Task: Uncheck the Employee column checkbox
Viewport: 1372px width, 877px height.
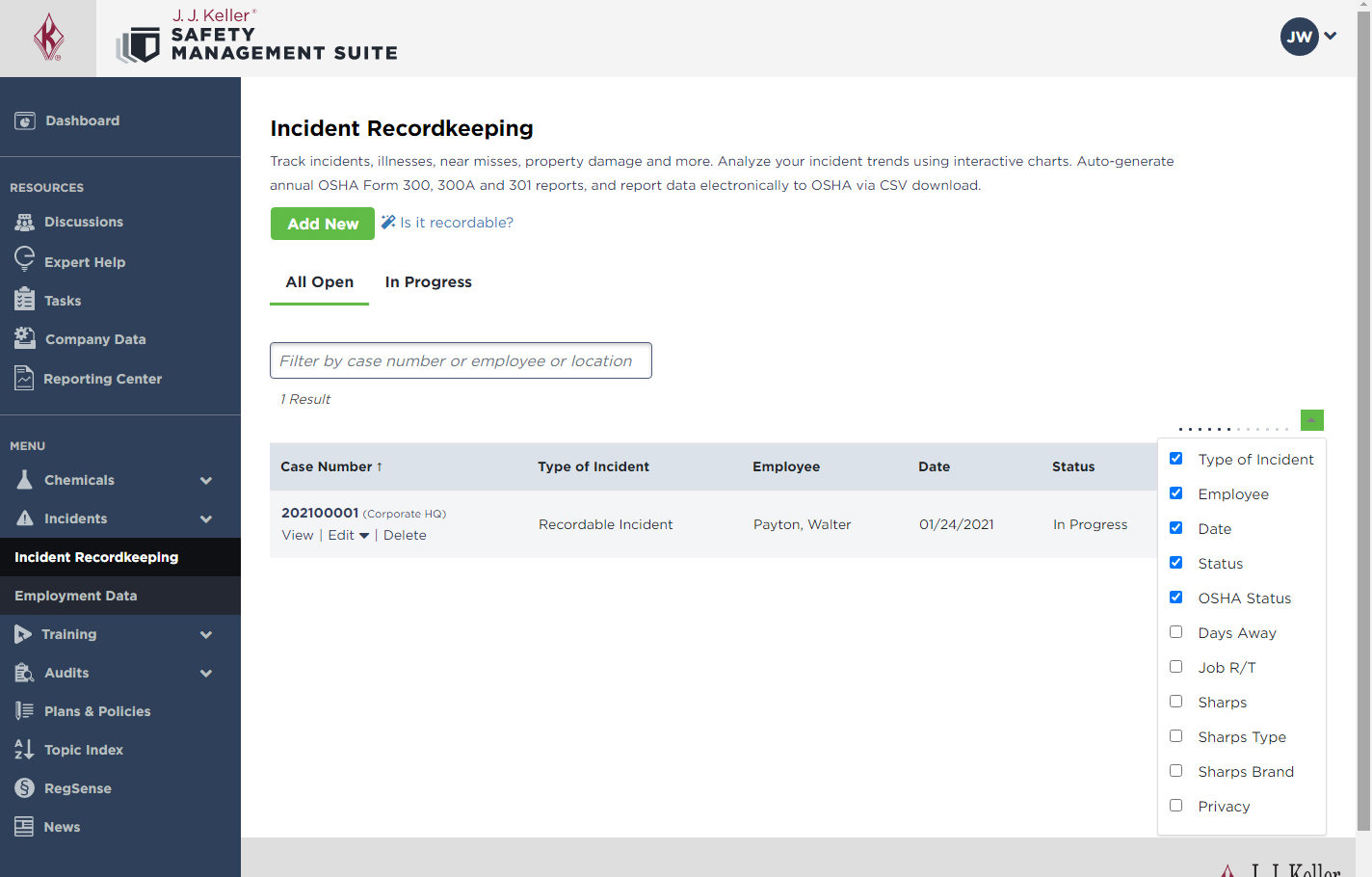Action: [1175, 493]
